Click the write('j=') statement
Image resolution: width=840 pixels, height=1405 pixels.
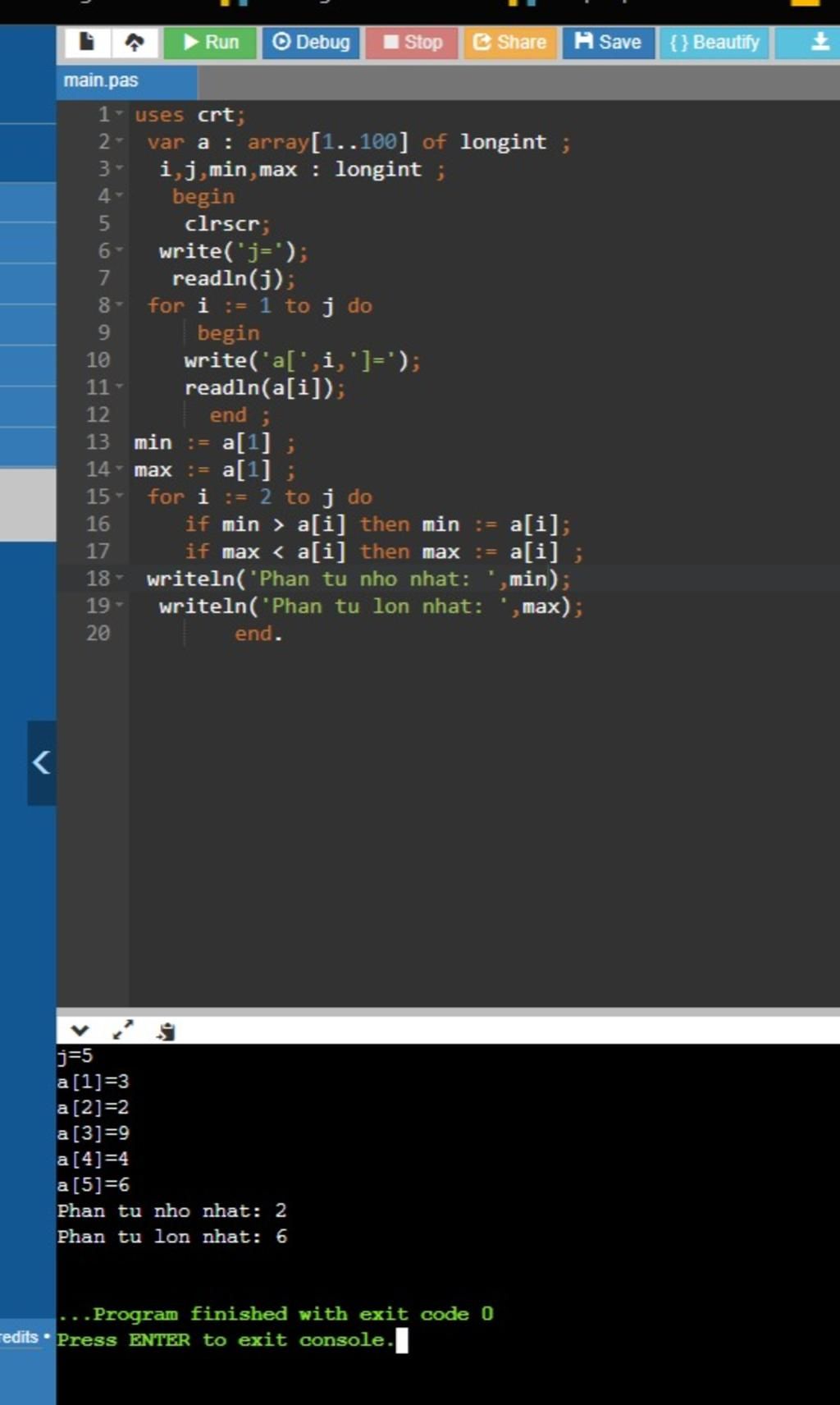point(234,250)
